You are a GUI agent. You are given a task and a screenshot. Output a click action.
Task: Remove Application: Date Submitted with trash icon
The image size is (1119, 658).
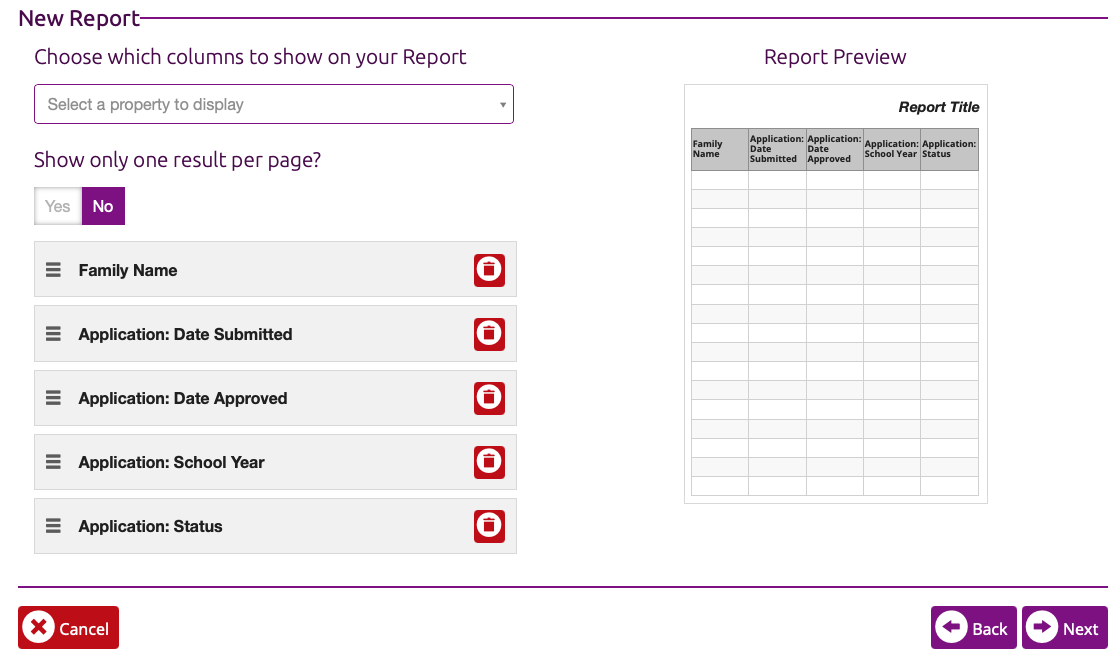pyautogui.click(x=489, y=334)
